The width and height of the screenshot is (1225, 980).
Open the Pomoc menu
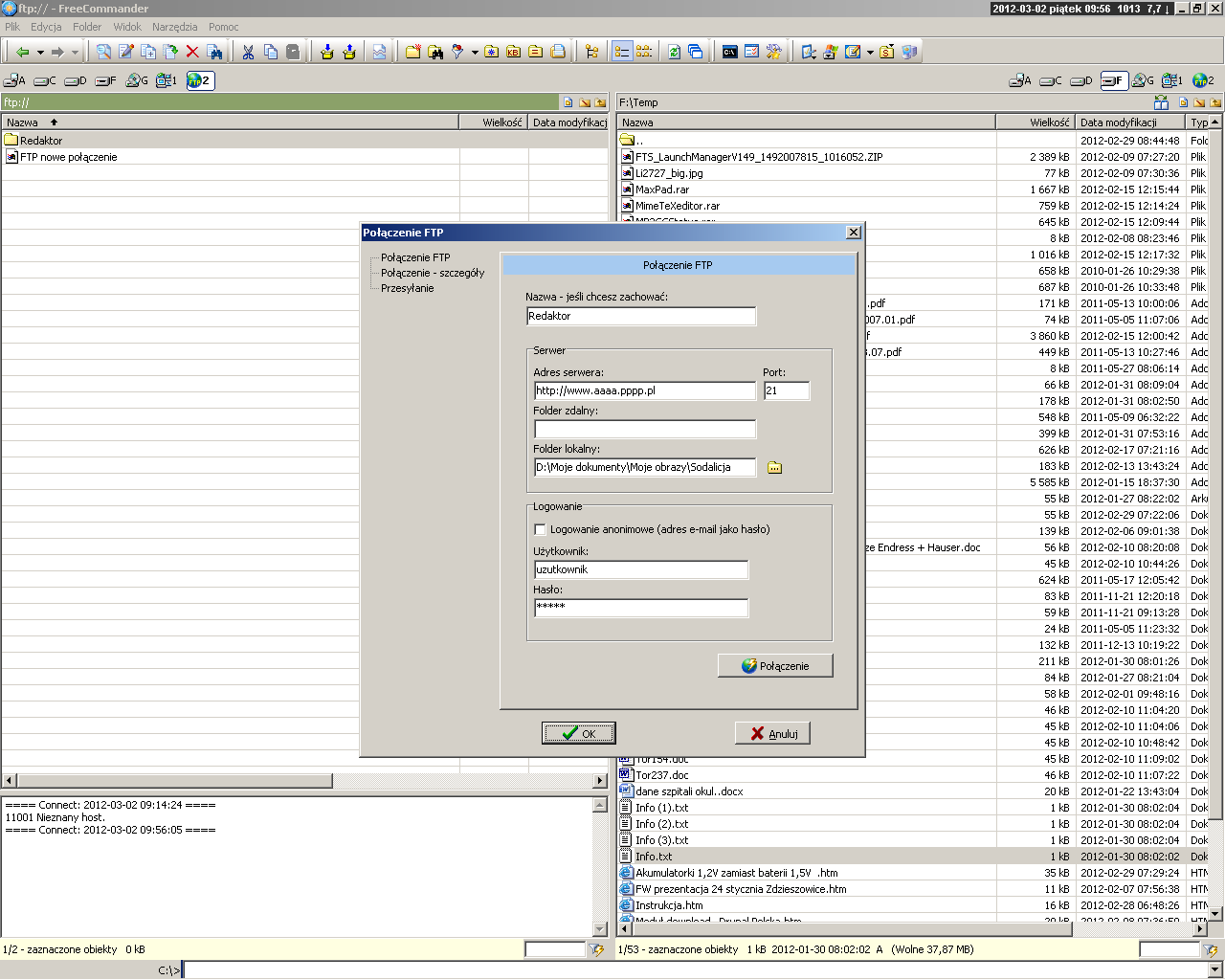tap(224, 27)
